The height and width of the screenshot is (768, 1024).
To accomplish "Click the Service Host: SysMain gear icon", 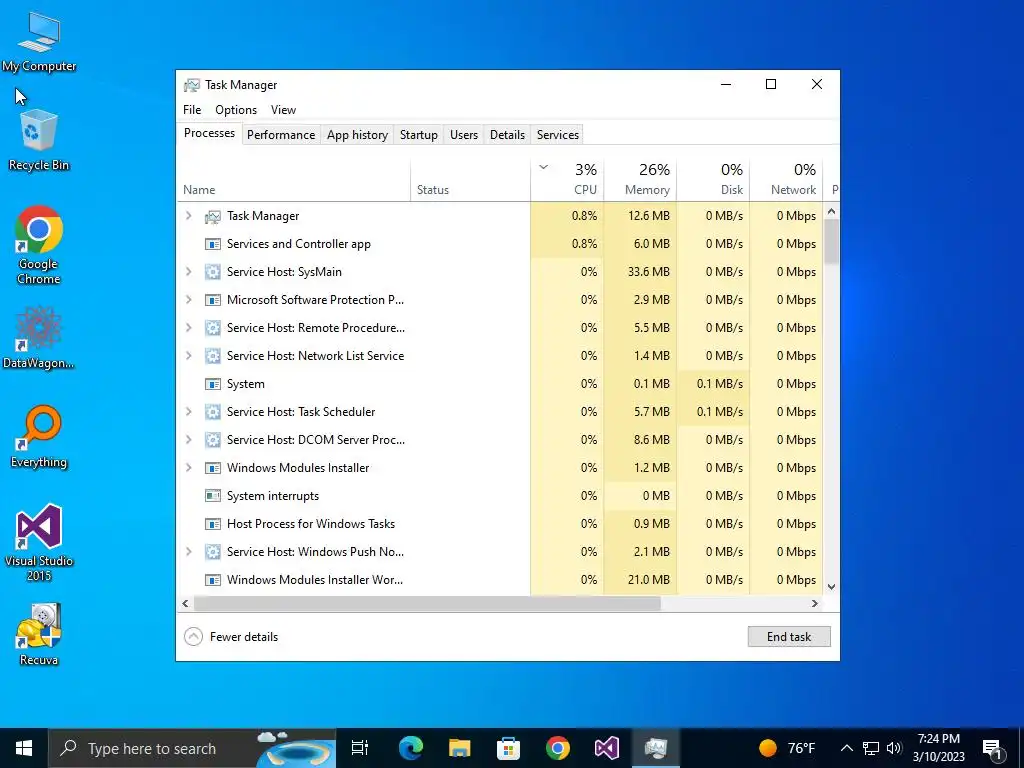I will (x=212, y=272).
